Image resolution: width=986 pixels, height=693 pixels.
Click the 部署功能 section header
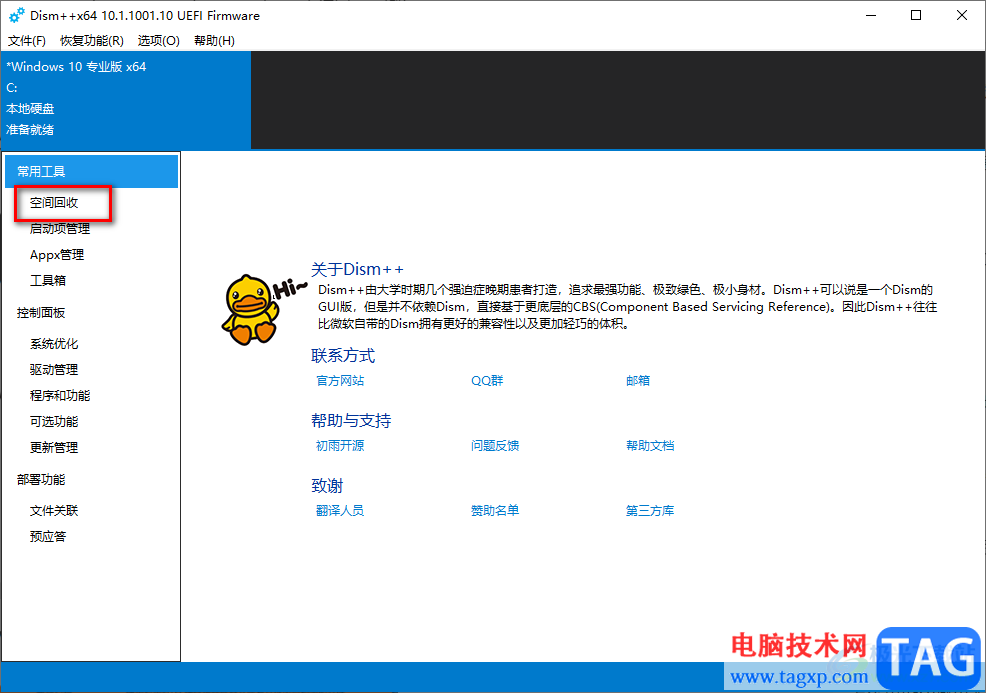[41, 479]
